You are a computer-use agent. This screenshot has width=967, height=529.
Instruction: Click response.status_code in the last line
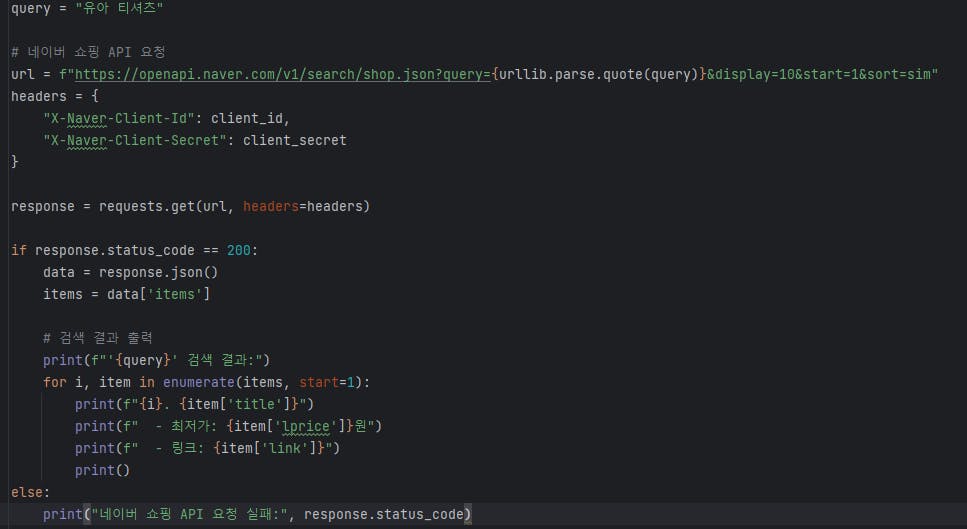click(x=384, y=514)
